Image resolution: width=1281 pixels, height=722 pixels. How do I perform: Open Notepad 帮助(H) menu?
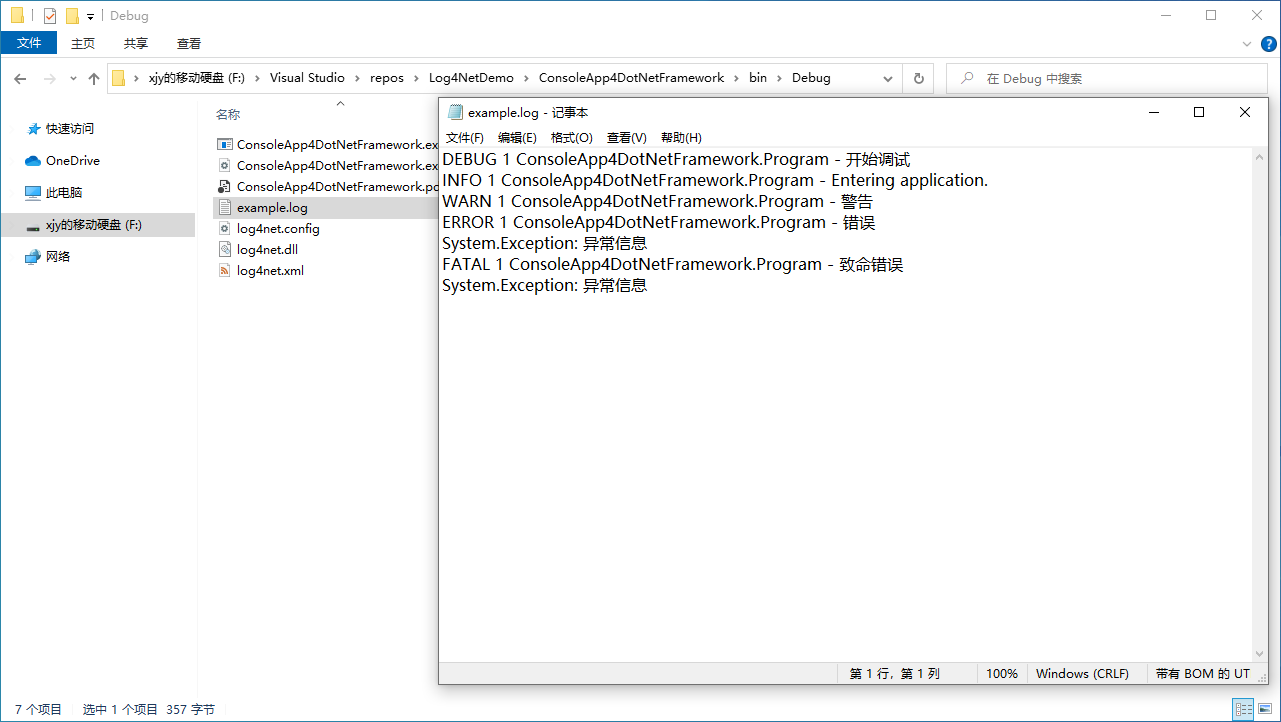pyautogui.click(x=681, y=138)
